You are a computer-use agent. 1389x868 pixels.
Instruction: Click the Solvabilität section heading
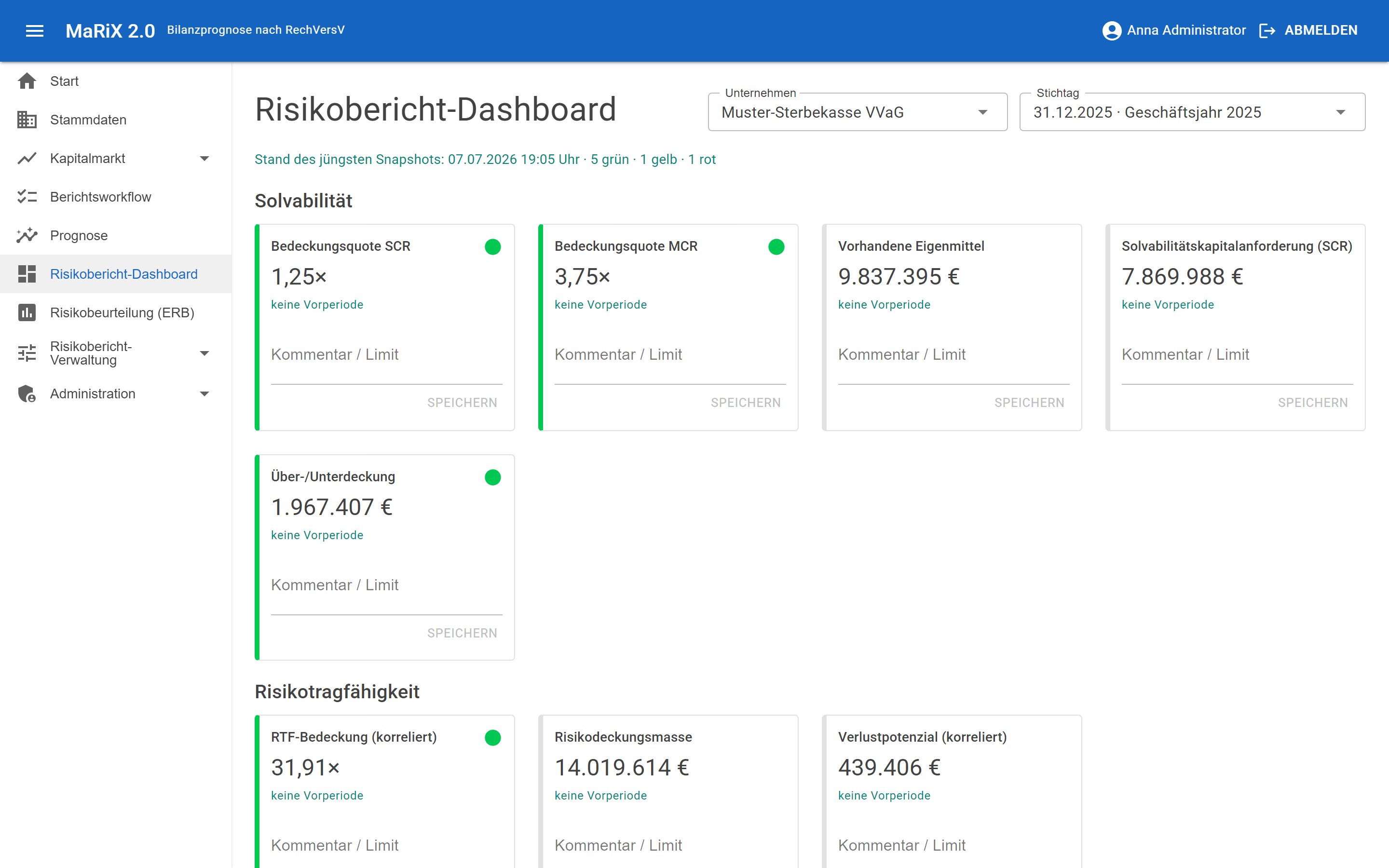[x=304, y=201]
